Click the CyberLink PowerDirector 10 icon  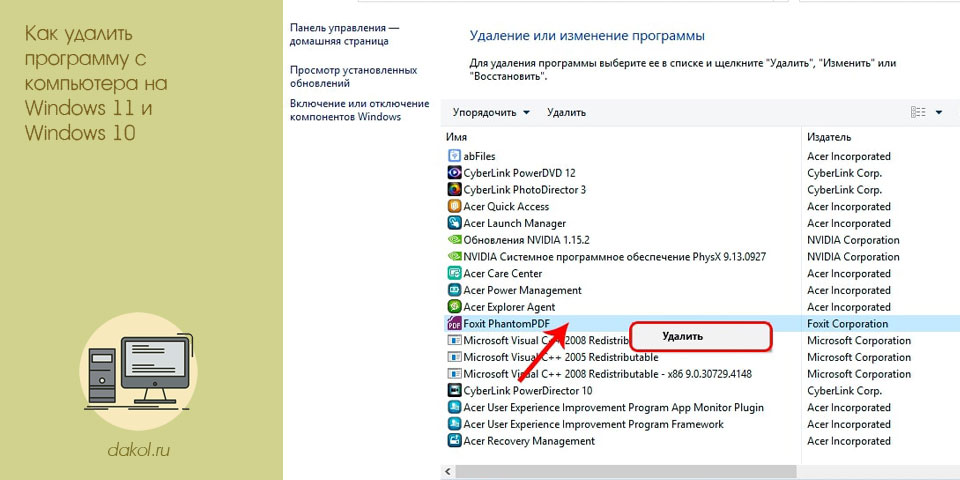tap(454, 391)
